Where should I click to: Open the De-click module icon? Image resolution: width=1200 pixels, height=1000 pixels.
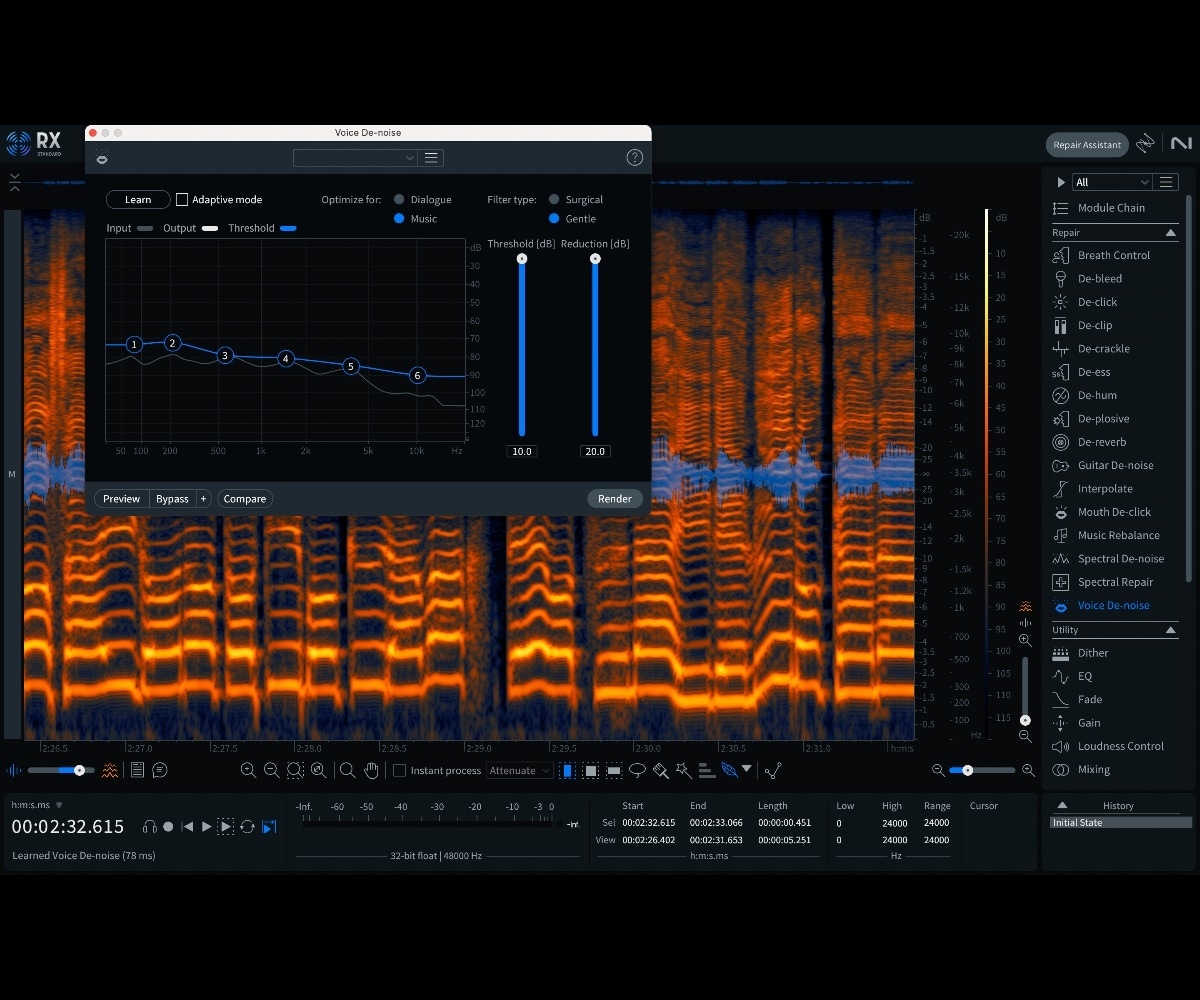1061,302
